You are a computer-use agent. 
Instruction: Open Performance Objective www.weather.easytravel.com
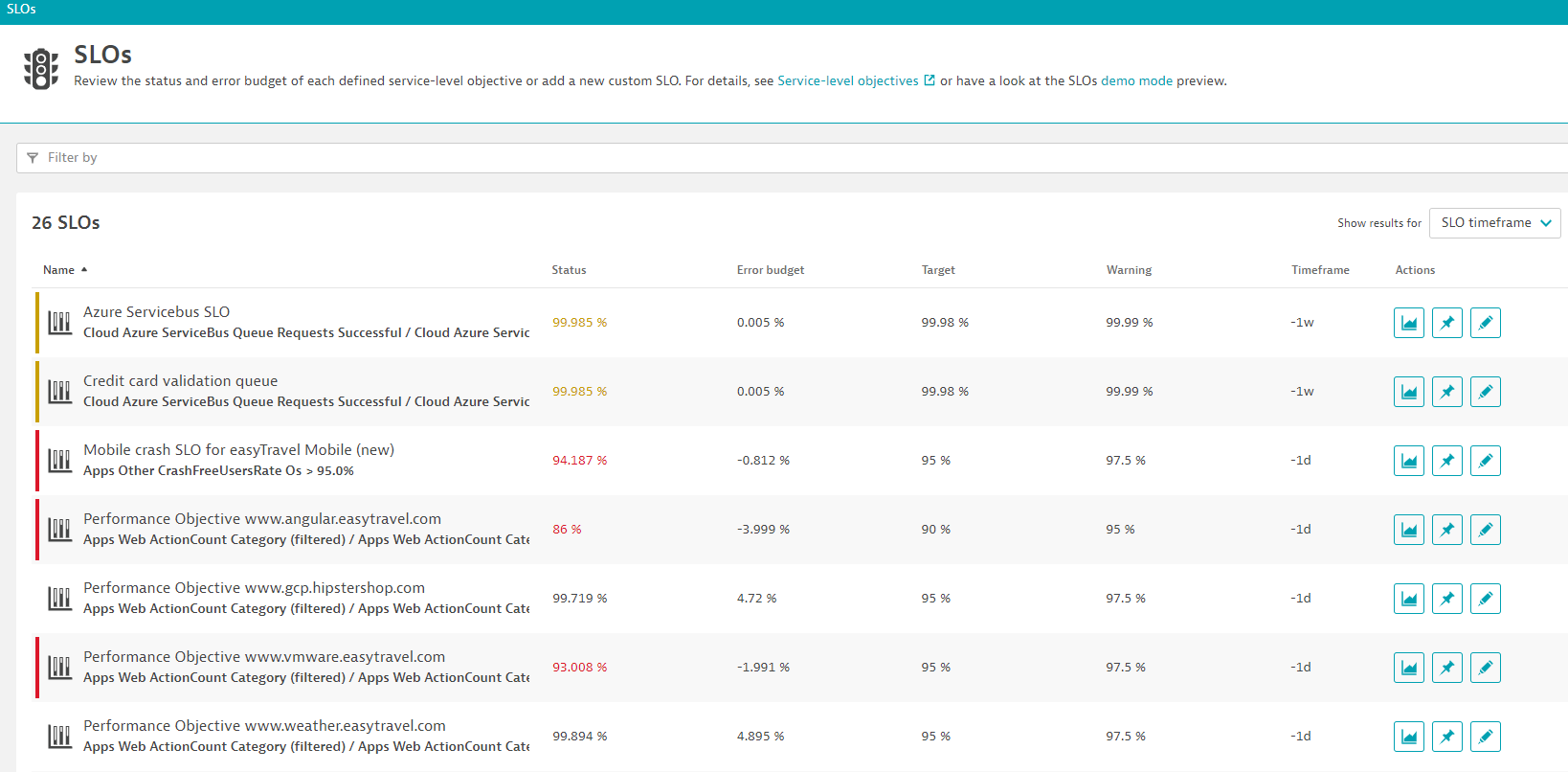[x=264, y=726]
